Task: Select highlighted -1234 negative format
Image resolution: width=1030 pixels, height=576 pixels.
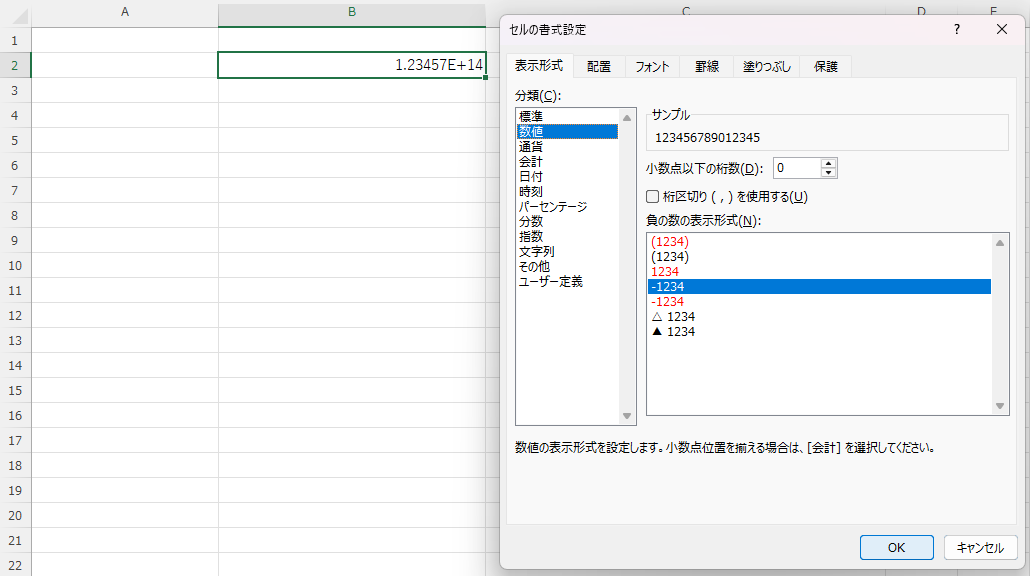Action: (x=819, y=286)
